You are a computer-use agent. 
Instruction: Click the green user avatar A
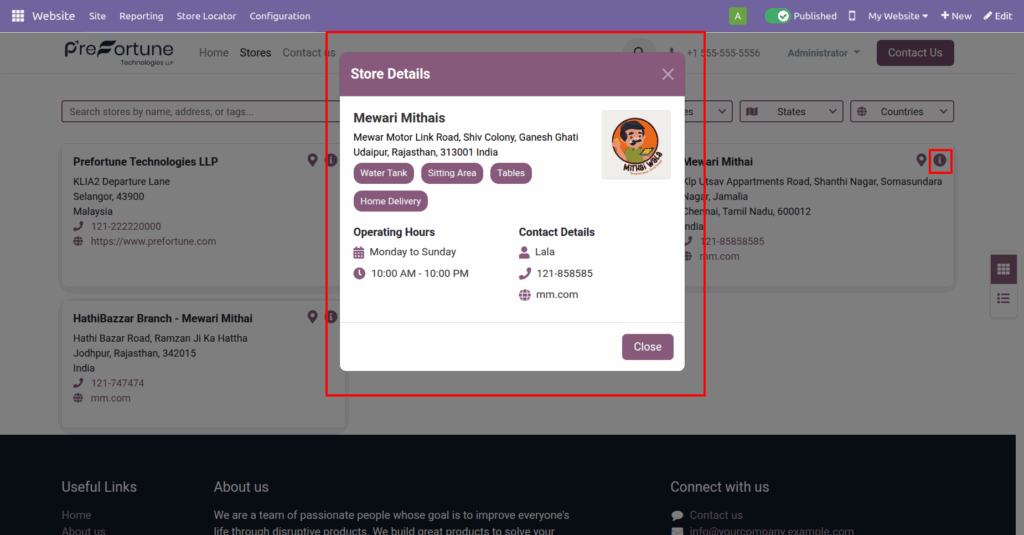point(737,16)
